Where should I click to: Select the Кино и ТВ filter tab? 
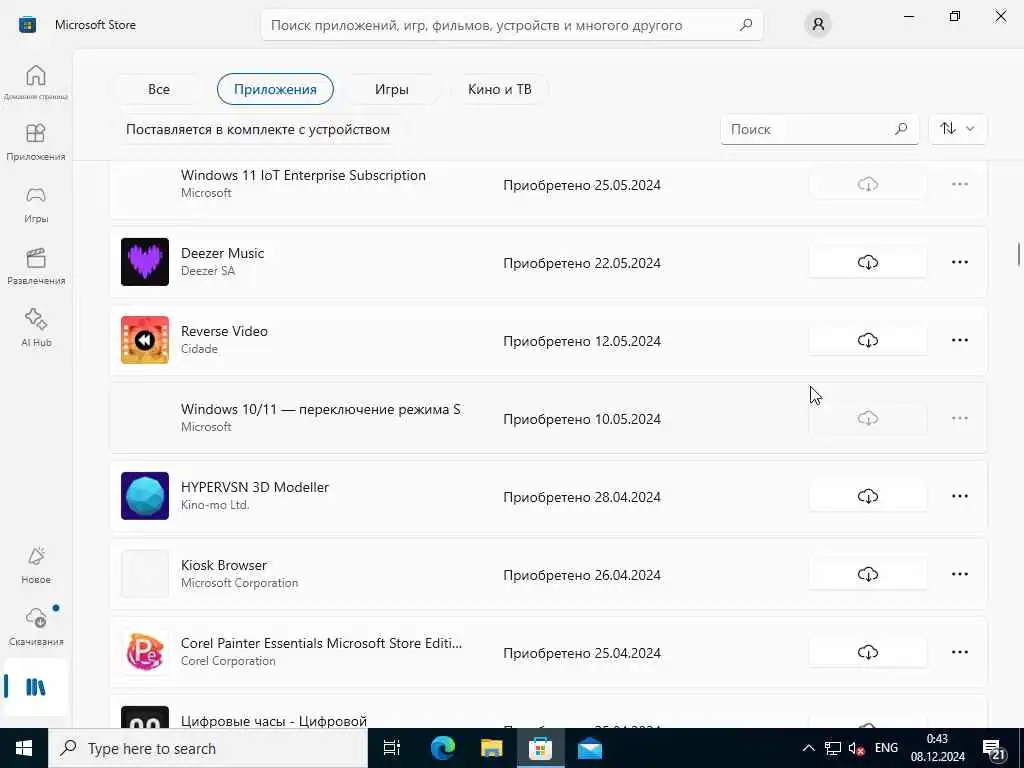click(x=500, y=89)
